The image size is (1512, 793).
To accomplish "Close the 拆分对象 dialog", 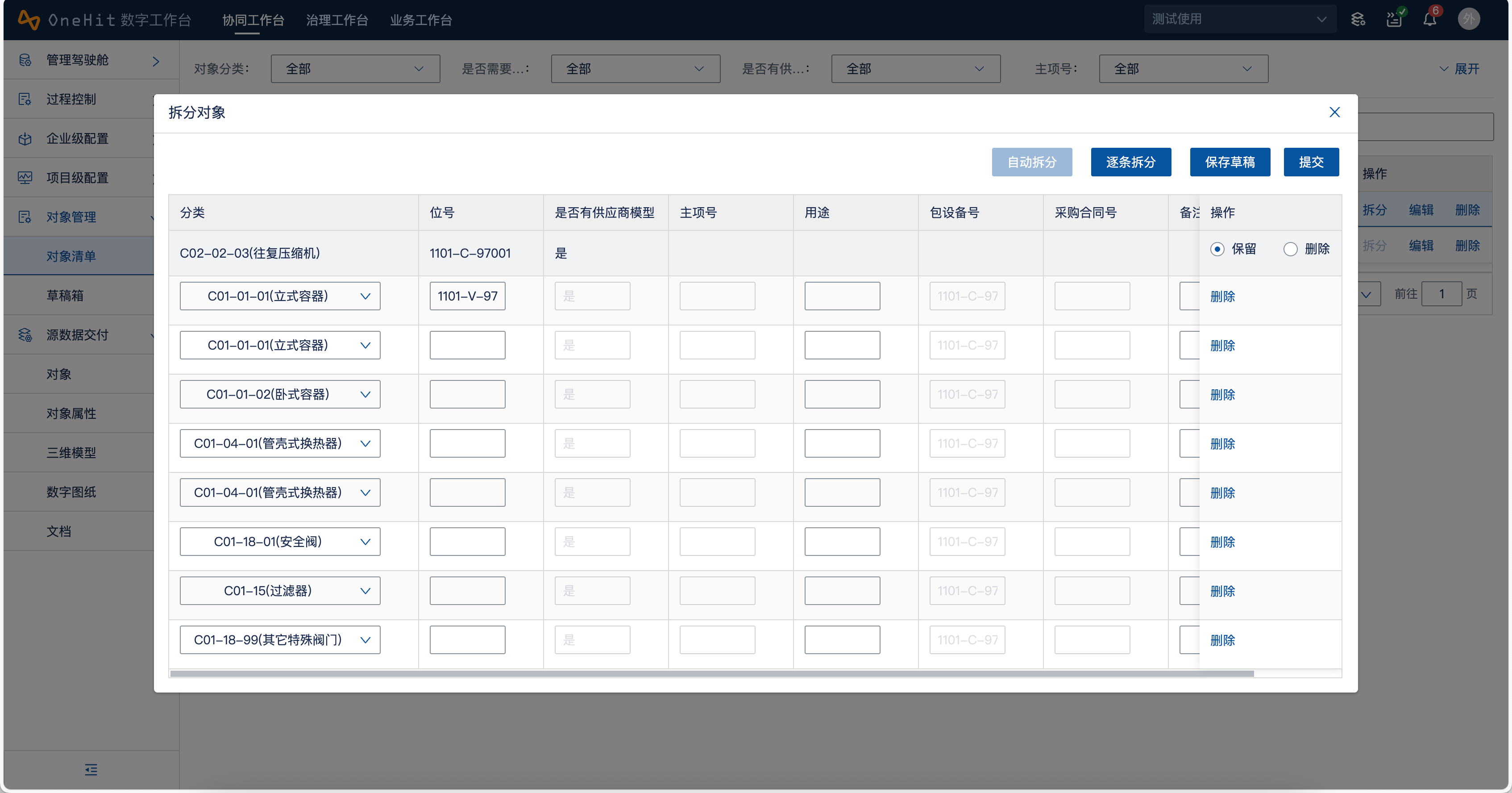I will [x=1334, y=112].
